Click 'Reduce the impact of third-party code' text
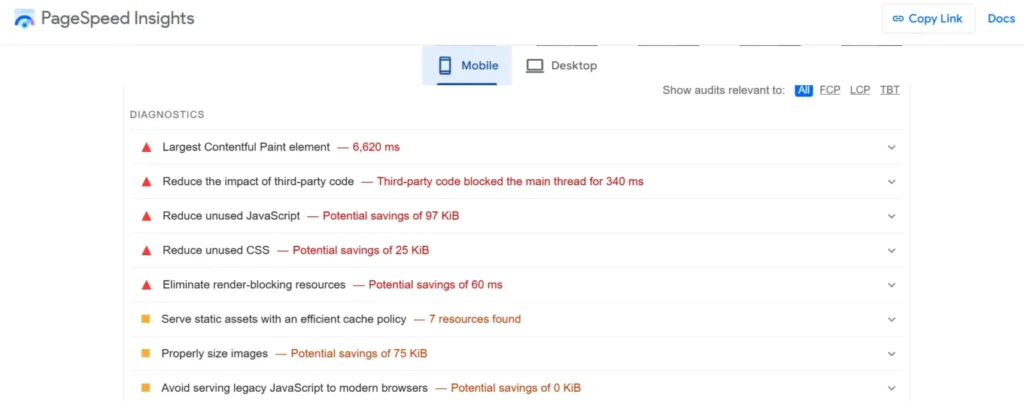Screen dimensions: 1024x401 (258, 182)
